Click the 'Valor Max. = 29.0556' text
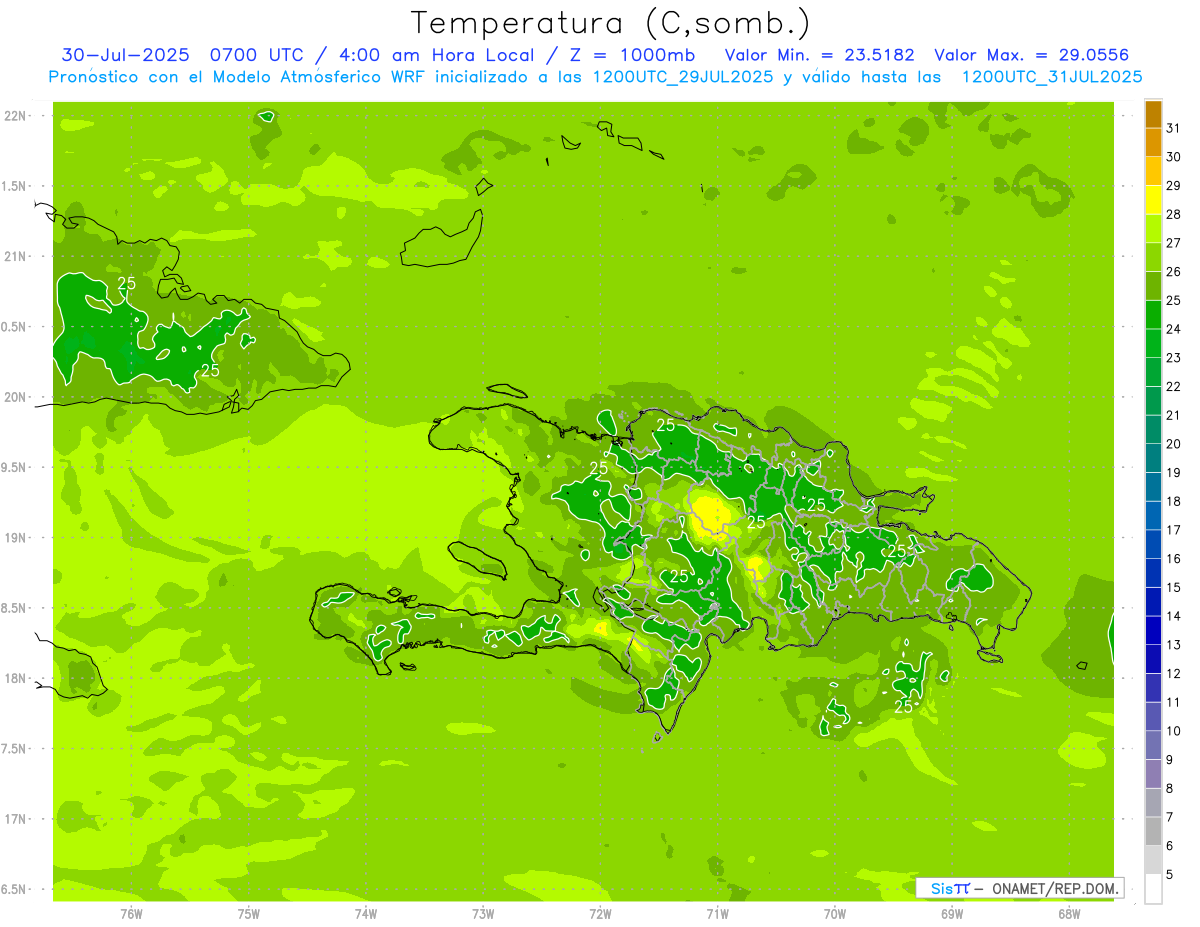 [1032, 55]
